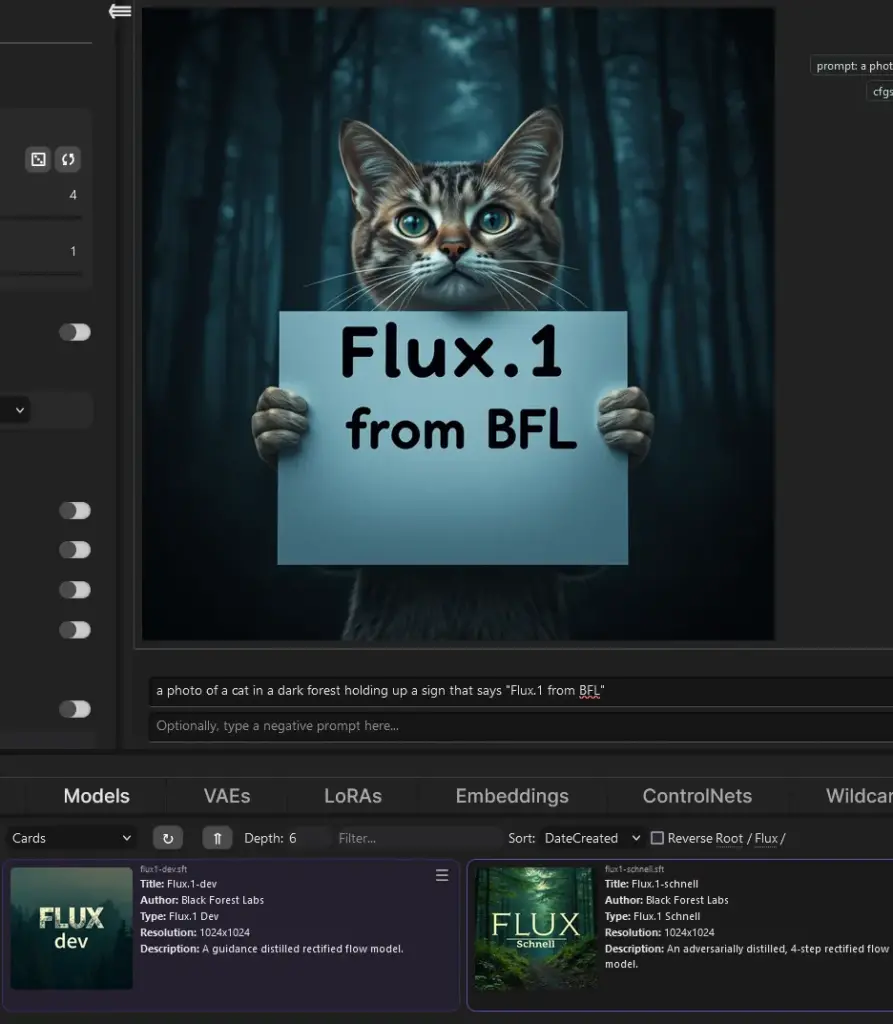Screen dimensions: 893x1024
Task: Click the flux1-schnell.sft filename label
Action: (634, 869)
